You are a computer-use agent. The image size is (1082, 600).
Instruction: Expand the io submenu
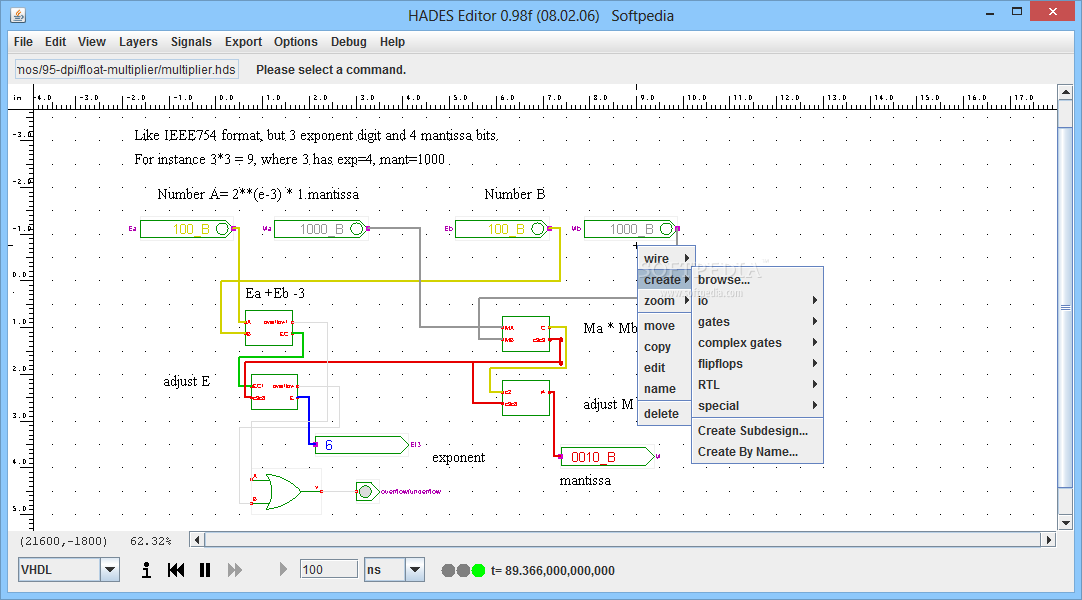[x=757, y=301]
